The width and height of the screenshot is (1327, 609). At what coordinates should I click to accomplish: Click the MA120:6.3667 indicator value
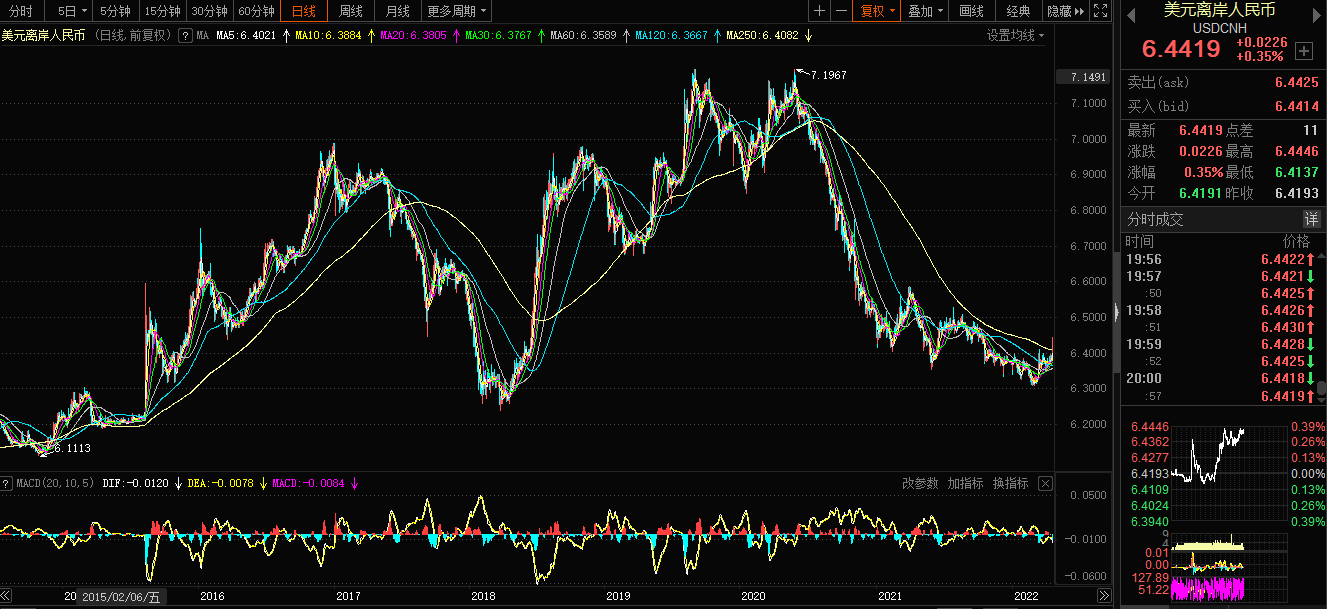(x=672, y=36)
